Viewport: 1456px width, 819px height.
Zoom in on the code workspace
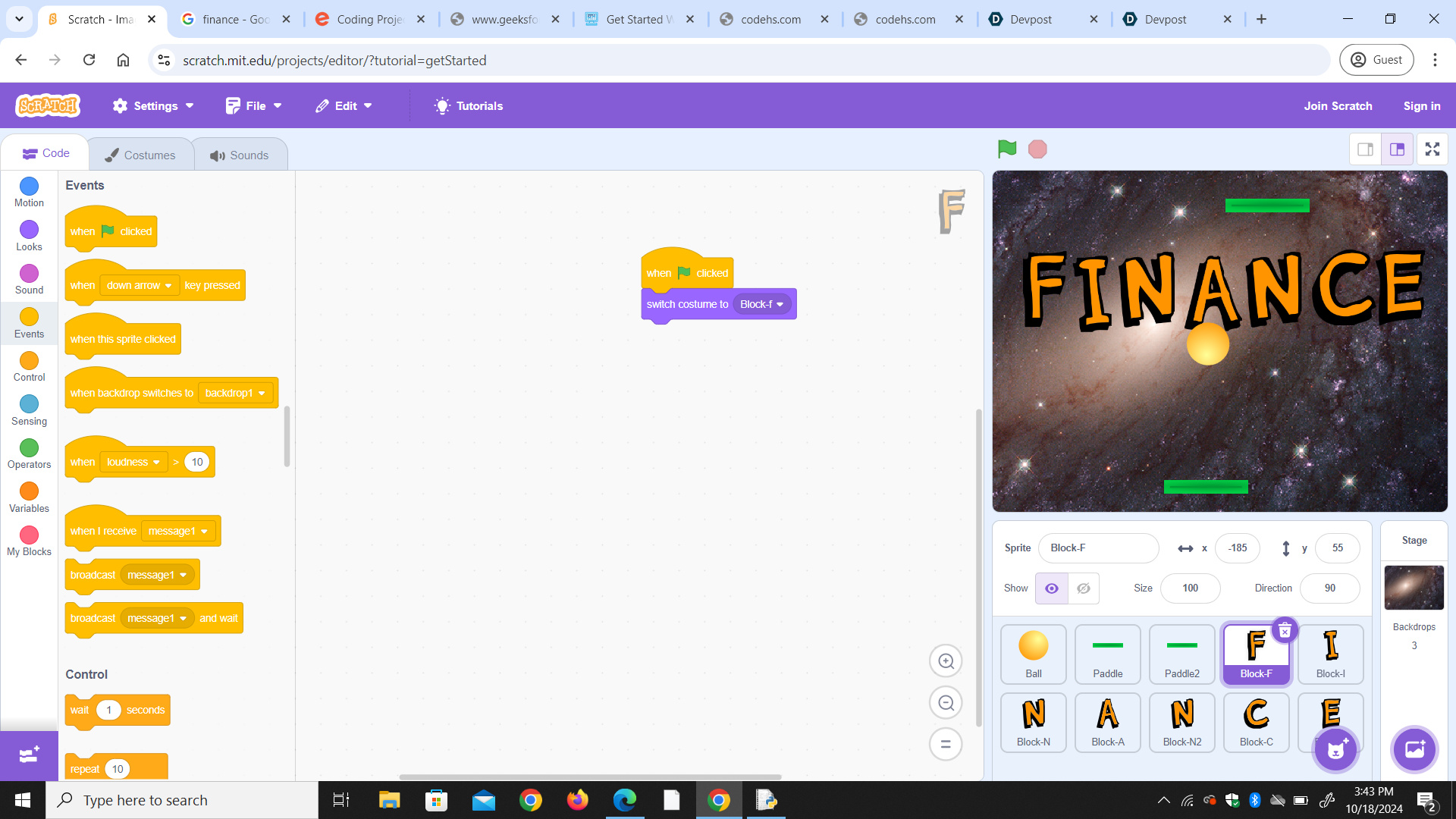[946, 661]
